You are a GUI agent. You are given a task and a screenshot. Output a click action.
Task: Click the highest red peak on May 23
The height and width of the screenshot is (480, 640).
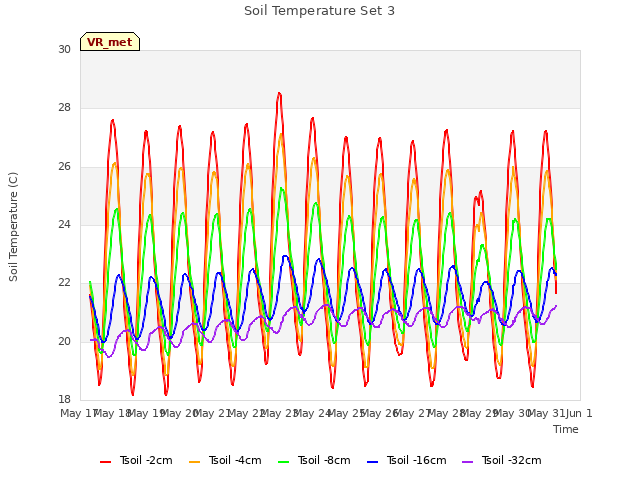pos(279,94)
